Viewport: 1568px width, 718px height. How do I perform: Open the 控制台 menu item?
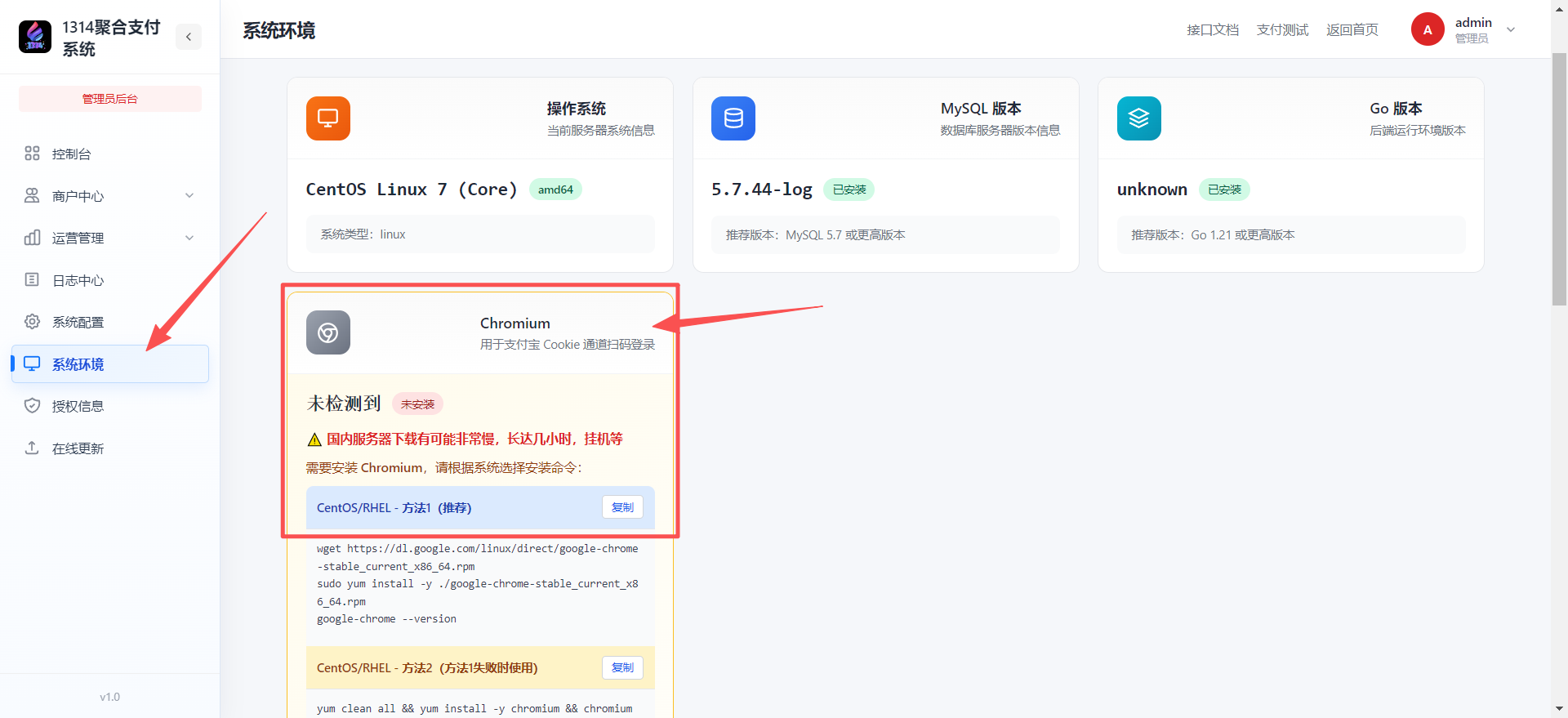(110, 154)
